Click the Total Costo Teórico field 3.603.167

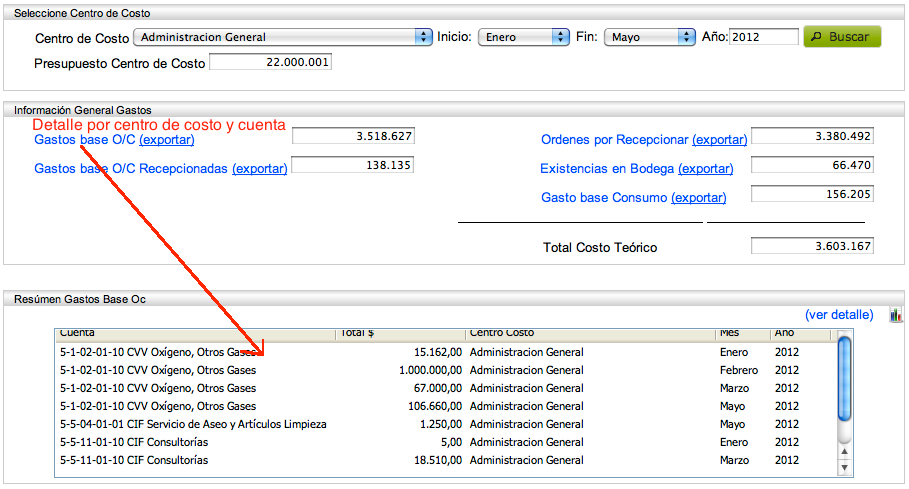pyautogui.click(x=812, y=246)
